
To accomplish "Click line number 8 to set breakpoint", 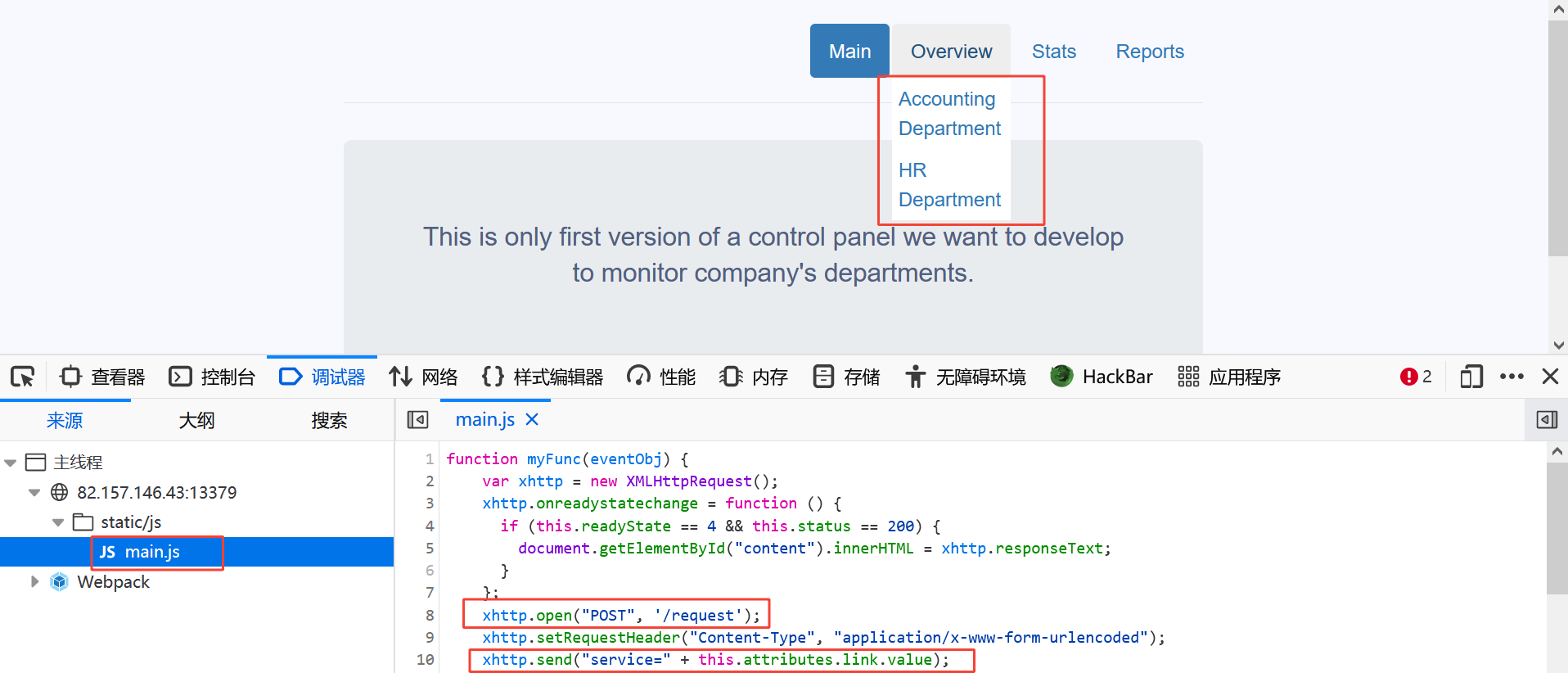I will tap(430, 615).
